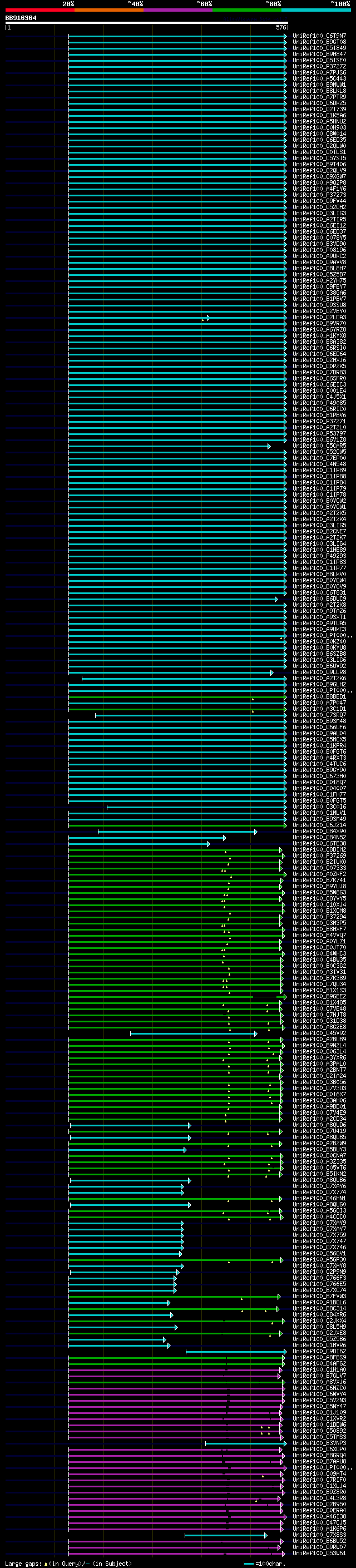Click hit label UniRef100_Q50892
The height and width of the screenshot is (1568, 356).
click(x=319, y=1431)
